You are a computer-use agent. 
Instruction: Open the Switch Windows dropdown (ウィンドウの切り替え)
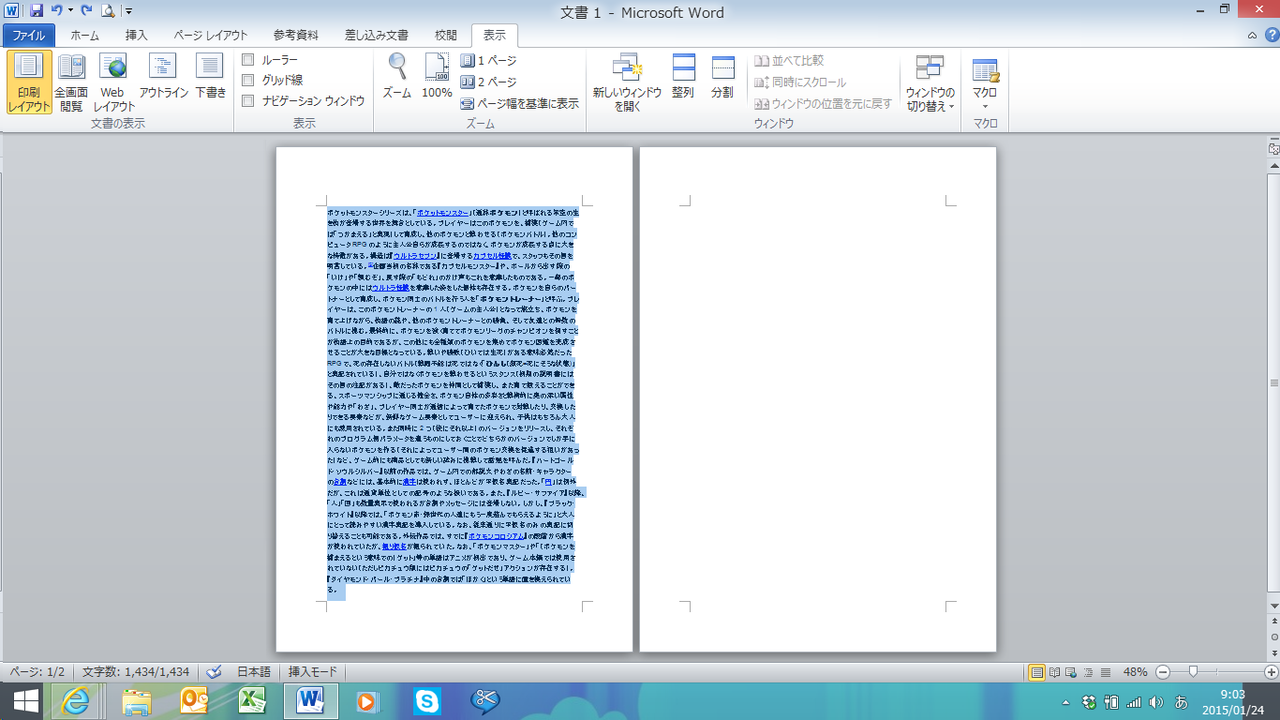point(930,82)
